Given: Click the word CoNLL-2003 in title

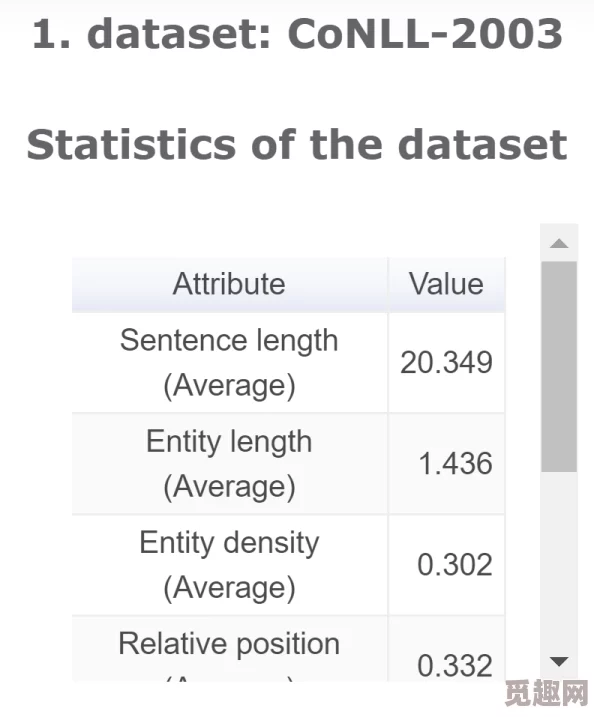Looking at the screenshot, I should (425, 34).
